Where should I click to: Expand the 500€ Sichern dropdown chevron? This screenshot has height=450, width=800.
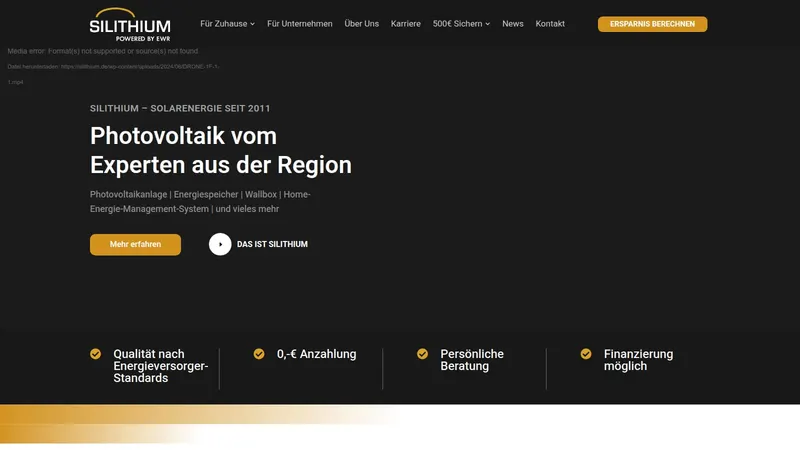point(488,24)
